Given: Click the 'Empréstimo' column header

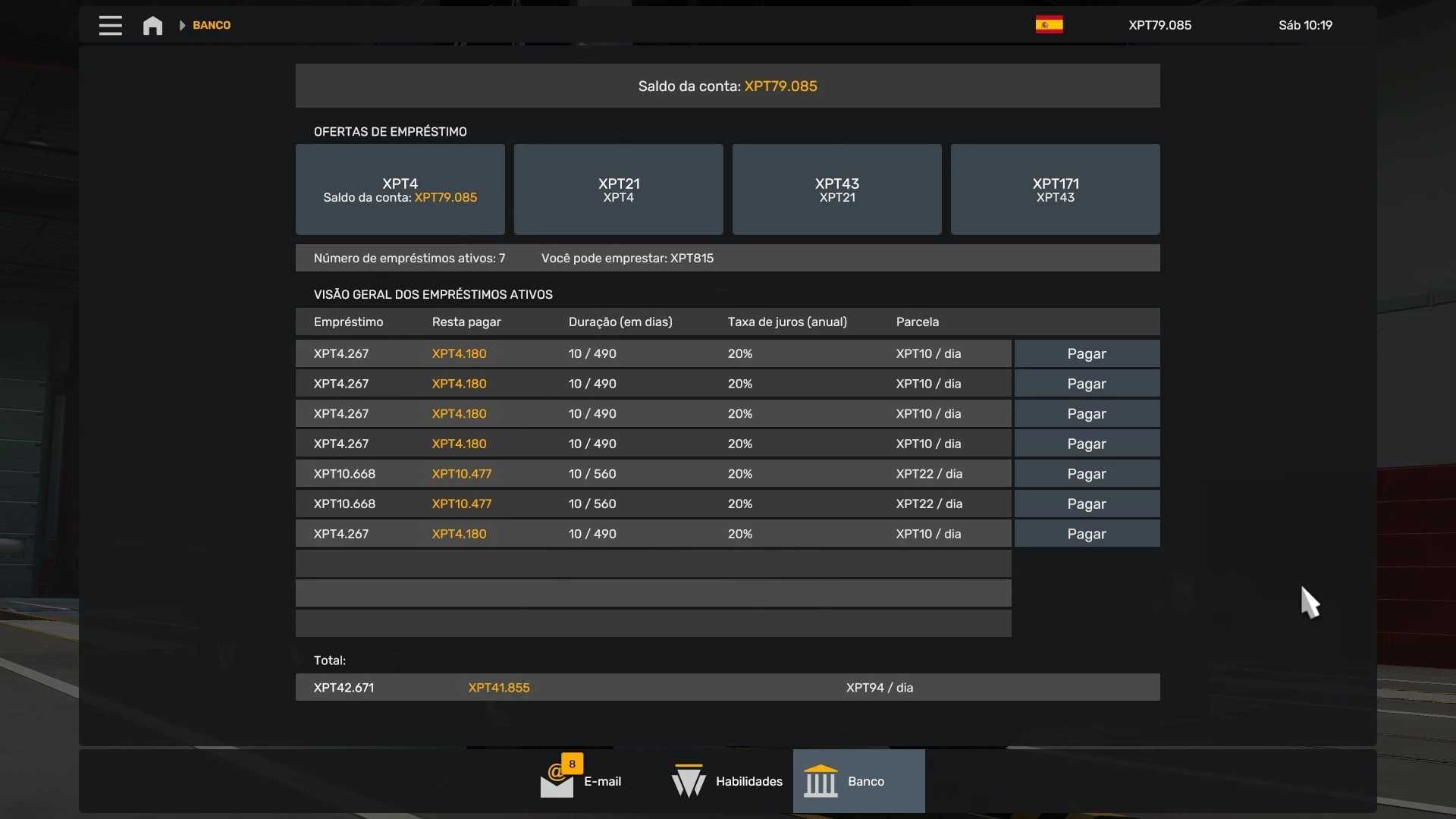Looking at the screenshot, I should (348, 322).
